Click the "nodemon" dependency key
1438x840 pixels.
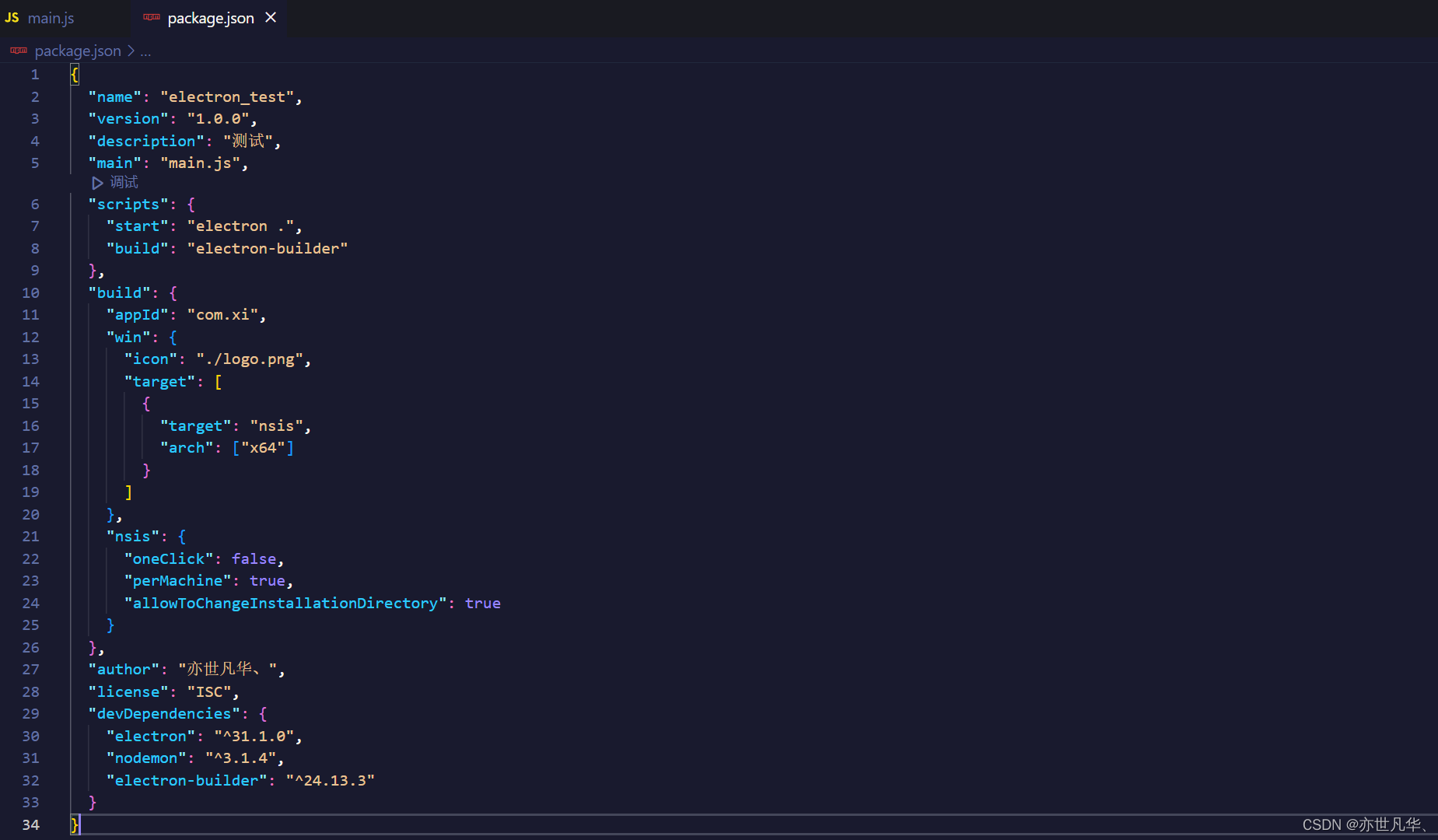pos(146,758)
